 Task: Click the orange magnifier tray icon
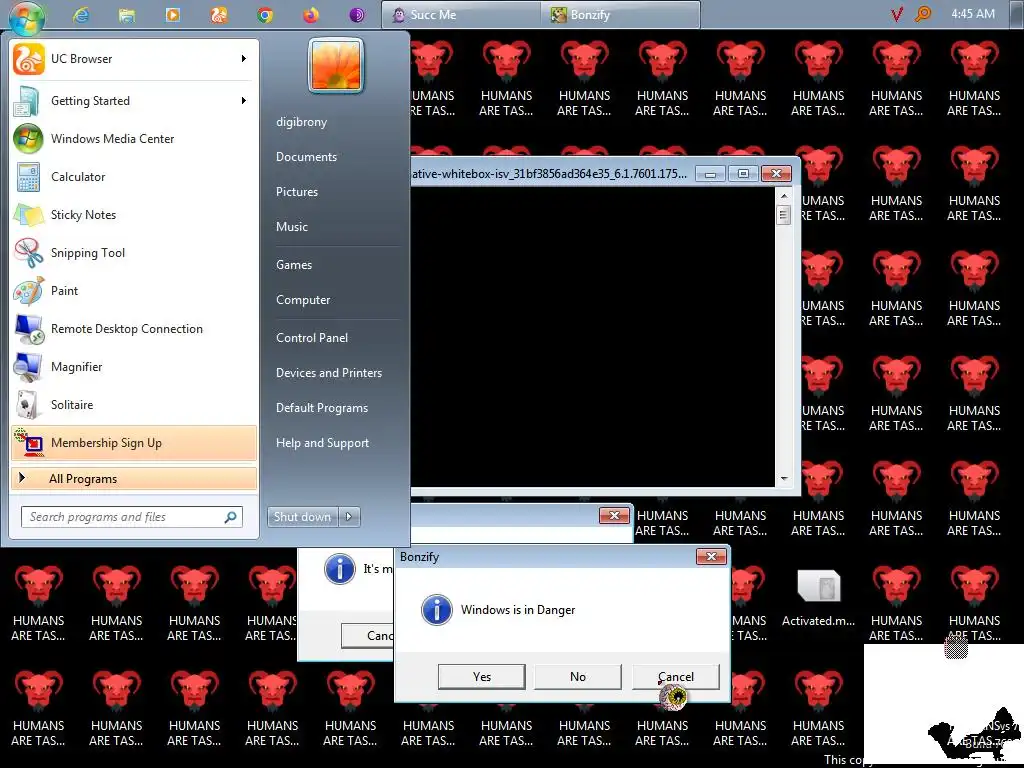[923, 14]
